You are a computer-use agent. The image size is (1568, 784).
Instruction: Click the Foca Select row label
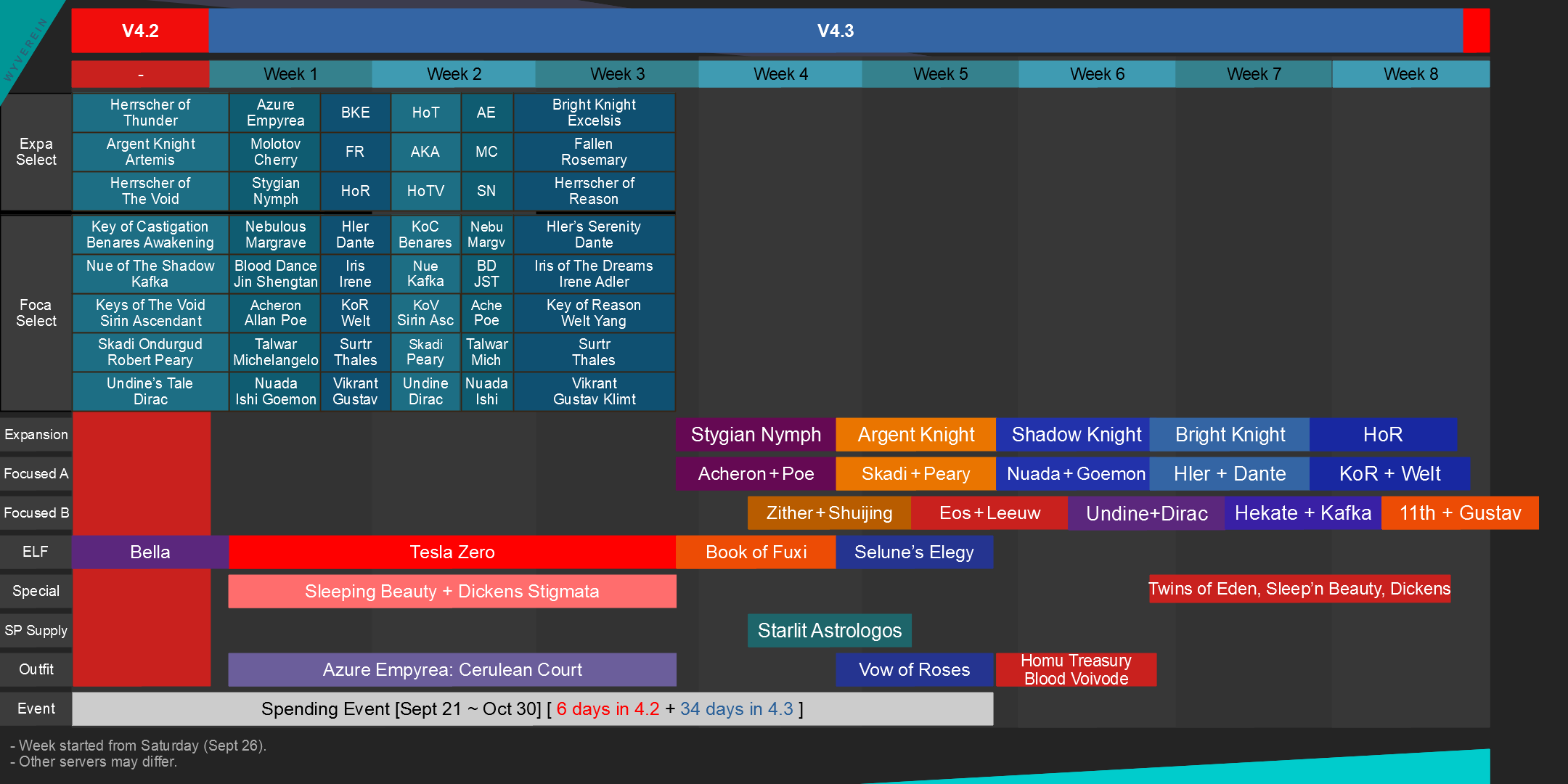36,313
